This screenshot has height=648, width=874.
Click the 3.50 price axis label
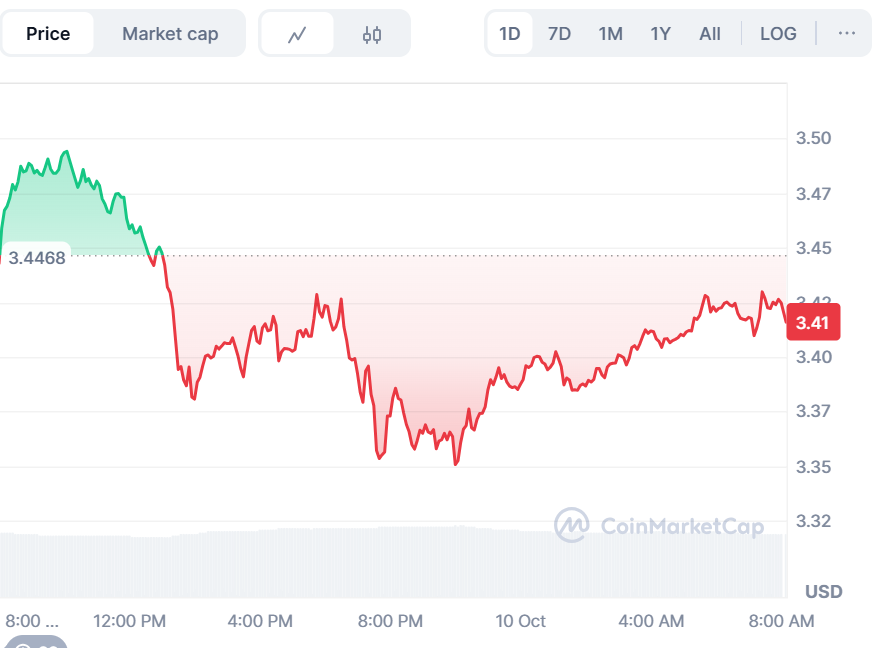point(815,138)
